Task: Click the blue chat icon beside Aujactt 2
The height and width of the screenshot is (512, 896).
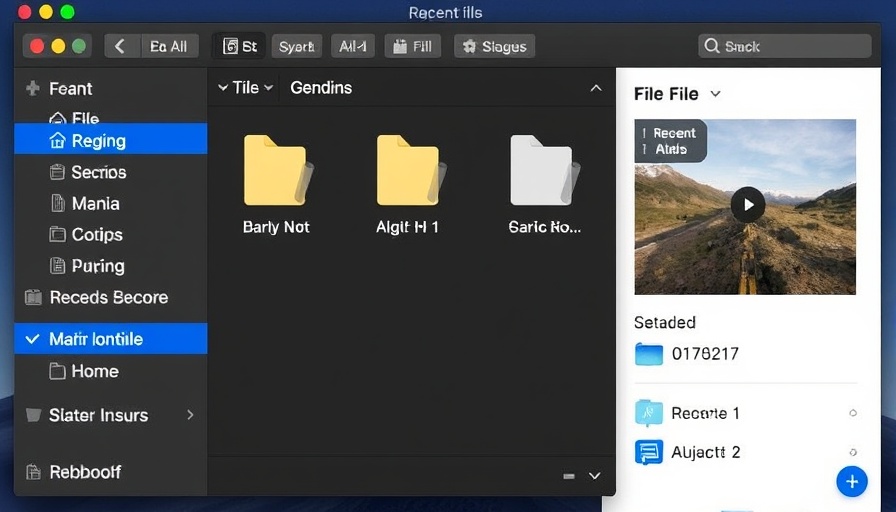Action: (649, 452)
